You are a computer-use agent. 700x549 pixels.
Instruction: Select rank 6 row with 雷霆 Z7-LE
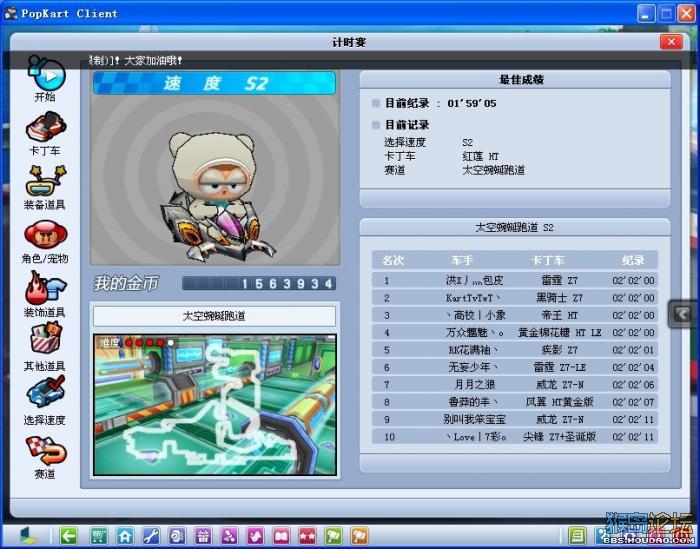click(x=515, y=367)
